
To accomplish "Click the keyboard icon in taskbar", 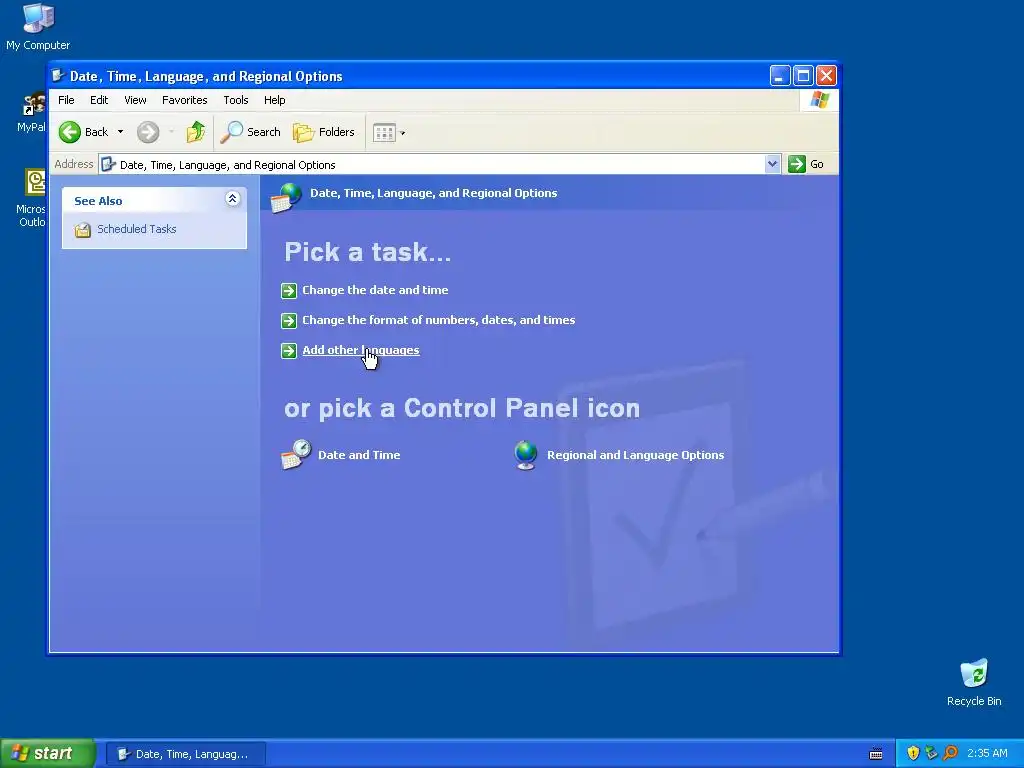I will point(876,754).
